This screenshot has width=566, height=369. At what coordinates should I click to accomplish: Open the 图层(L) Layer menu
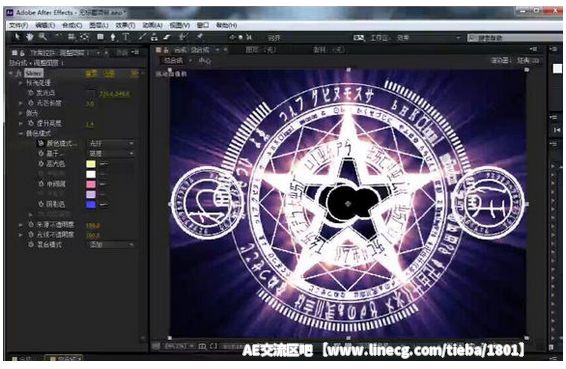pyautogui.click(x=99, y=25)
